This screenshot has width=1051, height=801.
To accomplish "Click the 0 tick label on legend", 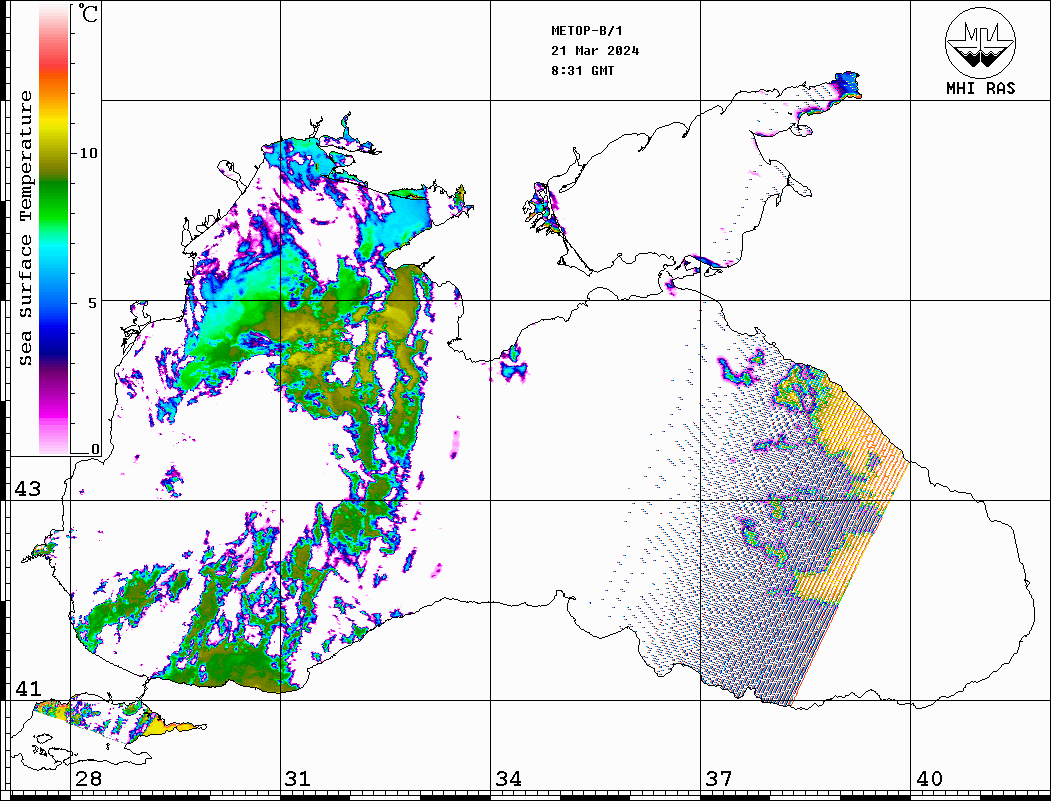I will click(95, 449).
